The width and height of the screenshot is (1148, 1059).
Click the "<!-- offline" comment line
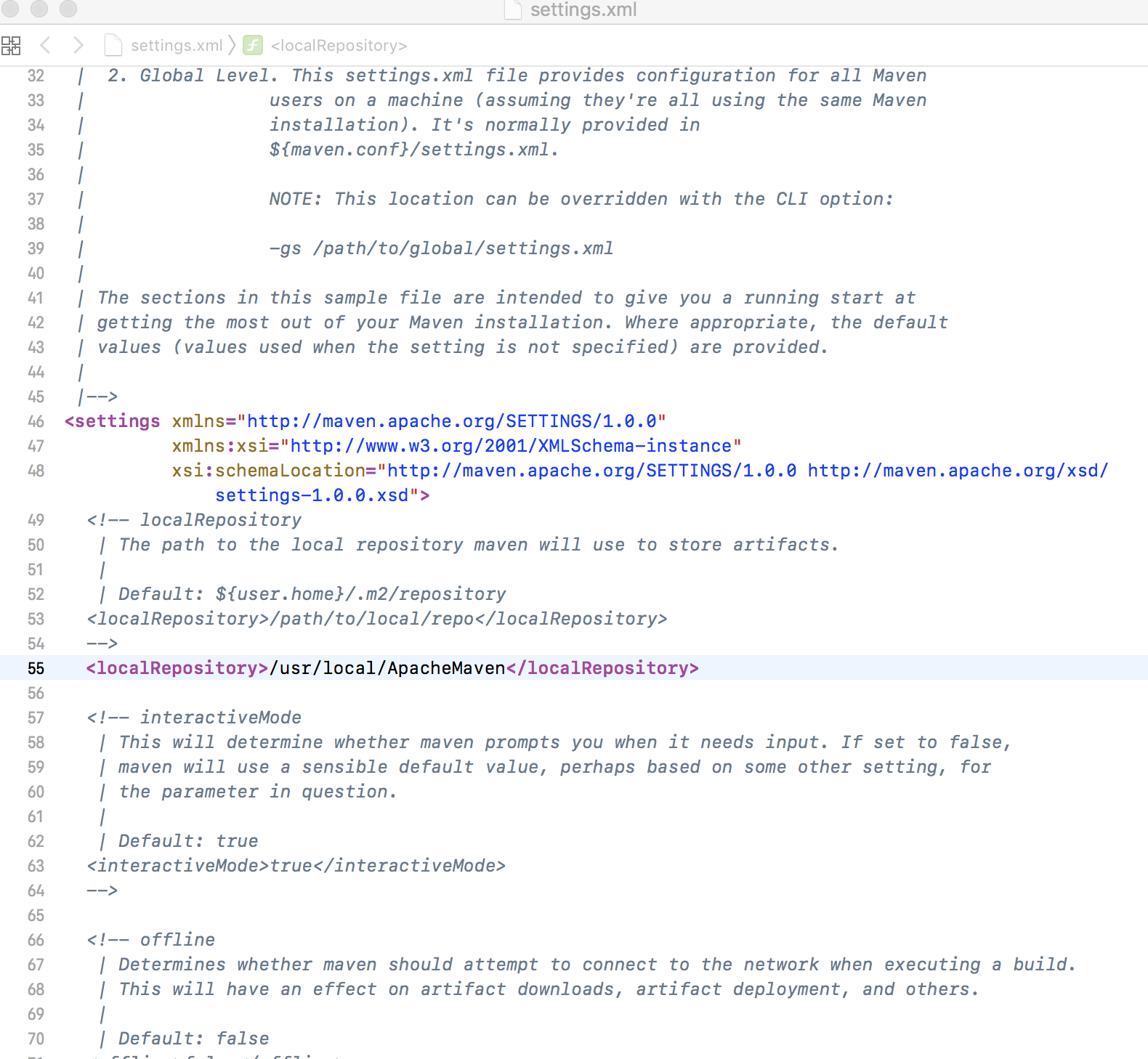[x=151, y=940]
